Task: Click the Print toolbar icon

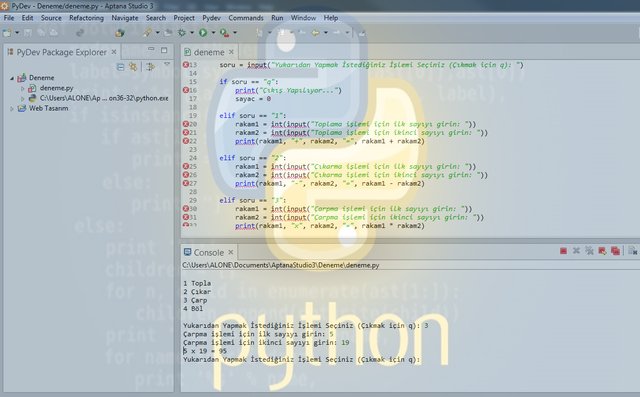Action: [x=53, y=33]
